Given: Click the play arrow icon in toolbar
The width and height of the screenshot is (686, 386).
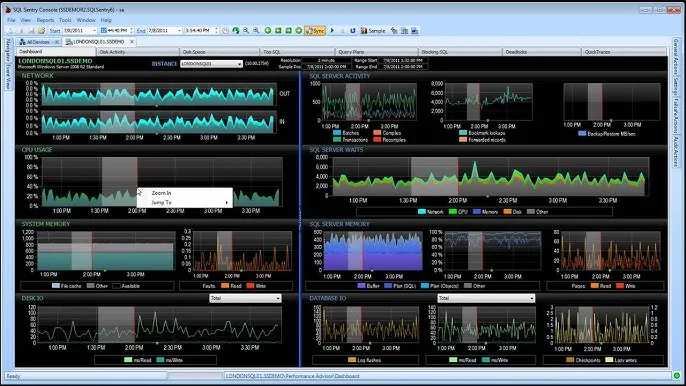Looking at the screenshot, I should 332,31.
